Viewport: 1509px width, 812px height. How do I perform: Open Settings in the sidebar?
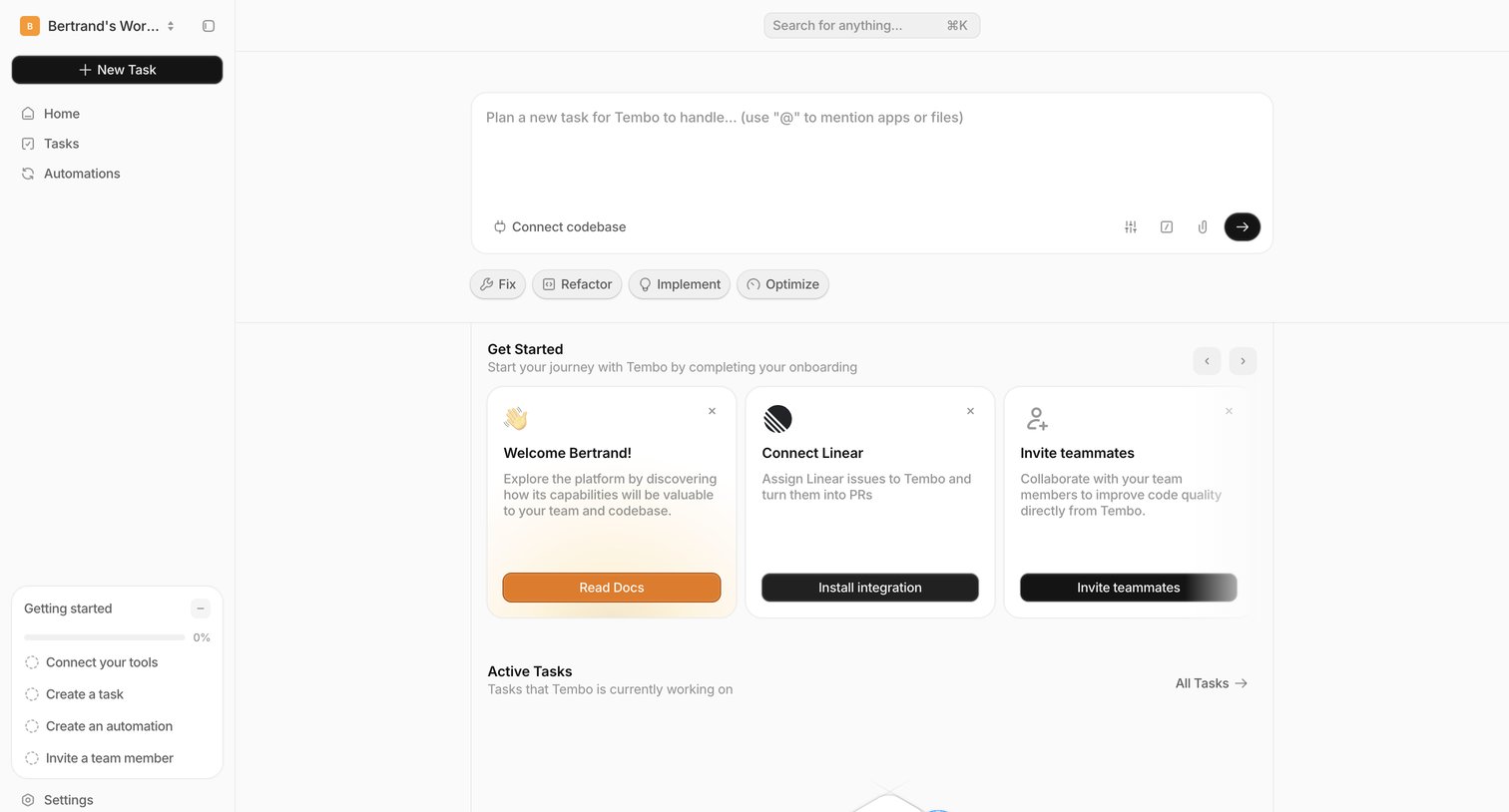pos(117,800)
